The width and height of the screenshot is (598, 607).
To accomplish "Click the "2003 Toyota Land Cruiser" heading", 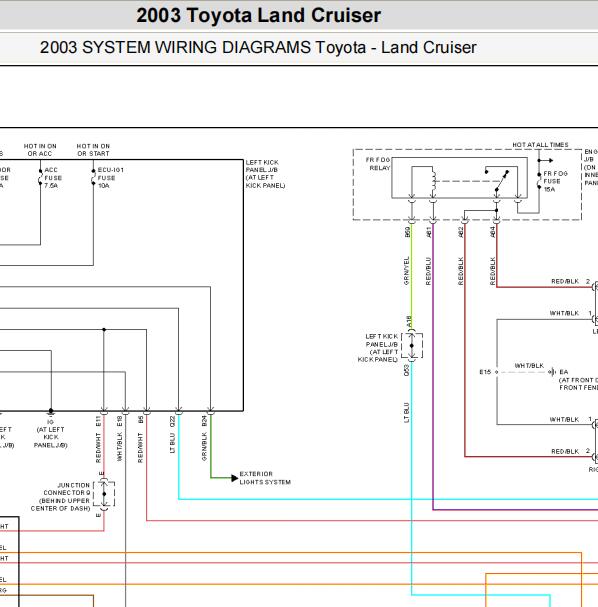I will pos(259,16).
